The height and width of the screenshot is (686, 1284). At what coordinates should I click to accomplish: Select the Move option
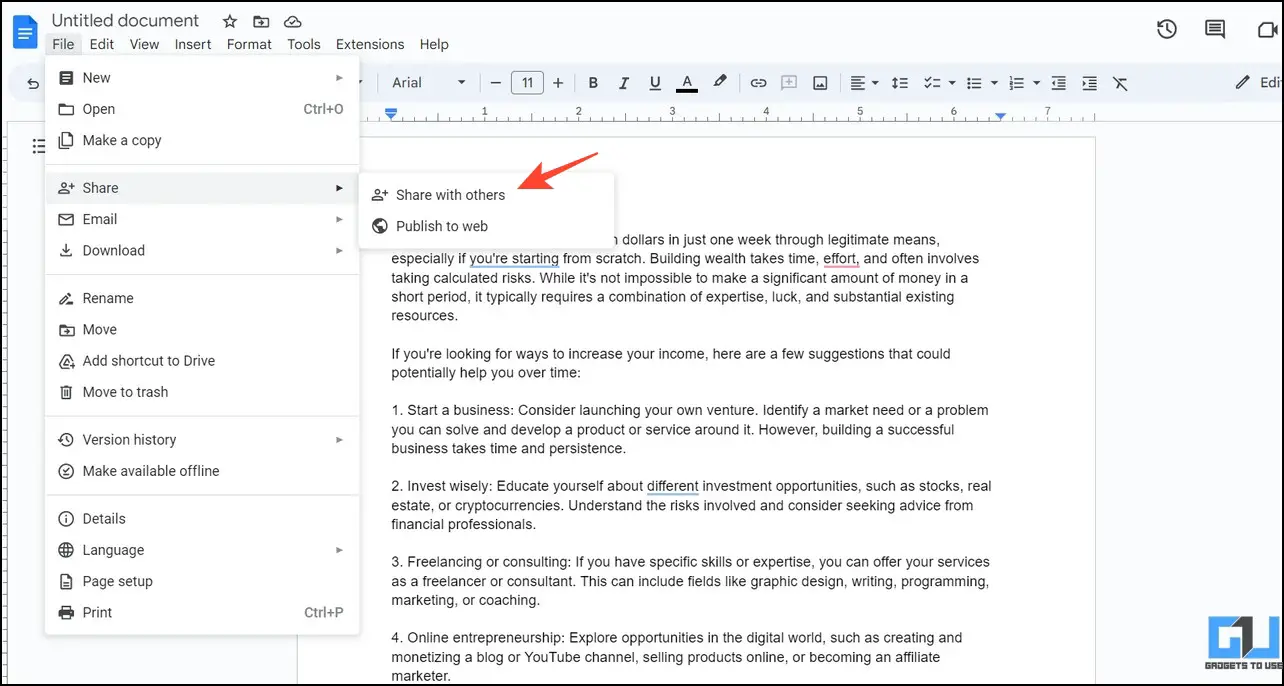point(202,329)
